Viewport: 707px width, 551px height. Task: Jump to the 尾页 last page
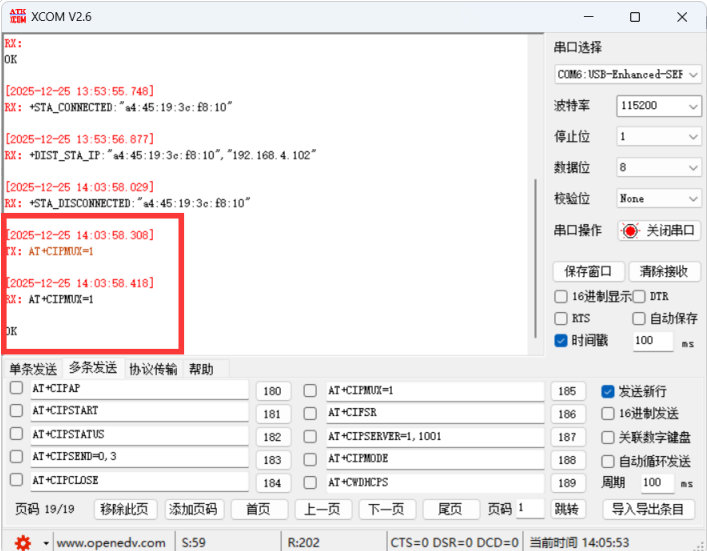(x=450, y=510)
